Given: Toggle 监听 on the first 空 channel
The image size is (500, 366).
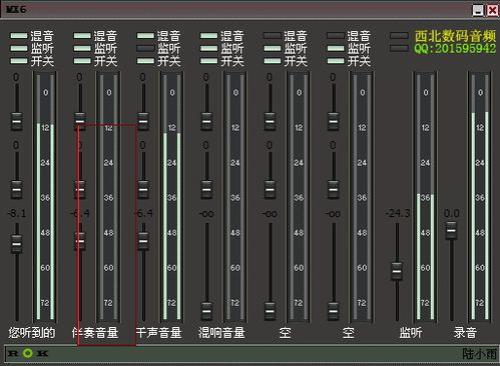Looking at the screenshot, I should [272, 48].
